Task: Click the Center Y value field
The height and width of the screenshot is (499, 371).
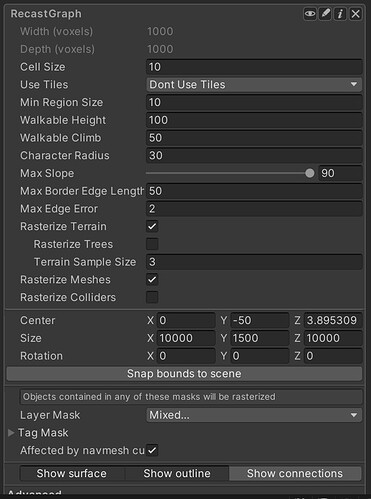Action: [x=260, y=320]
